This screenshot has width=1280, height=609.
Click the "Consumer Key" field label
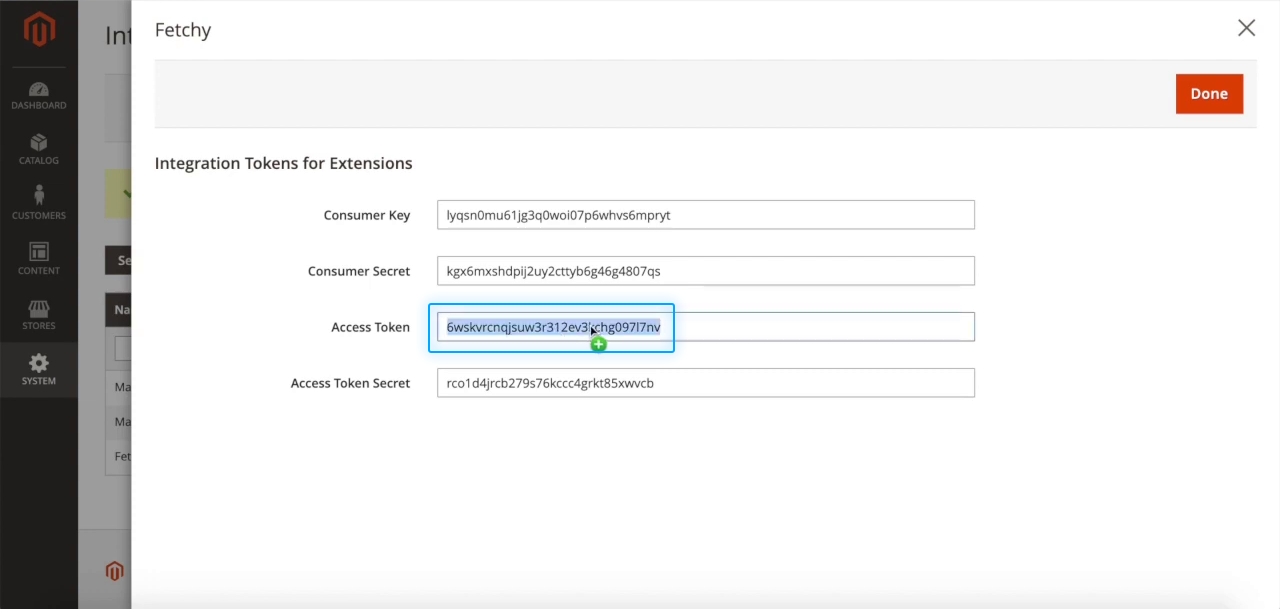[367, 215]
